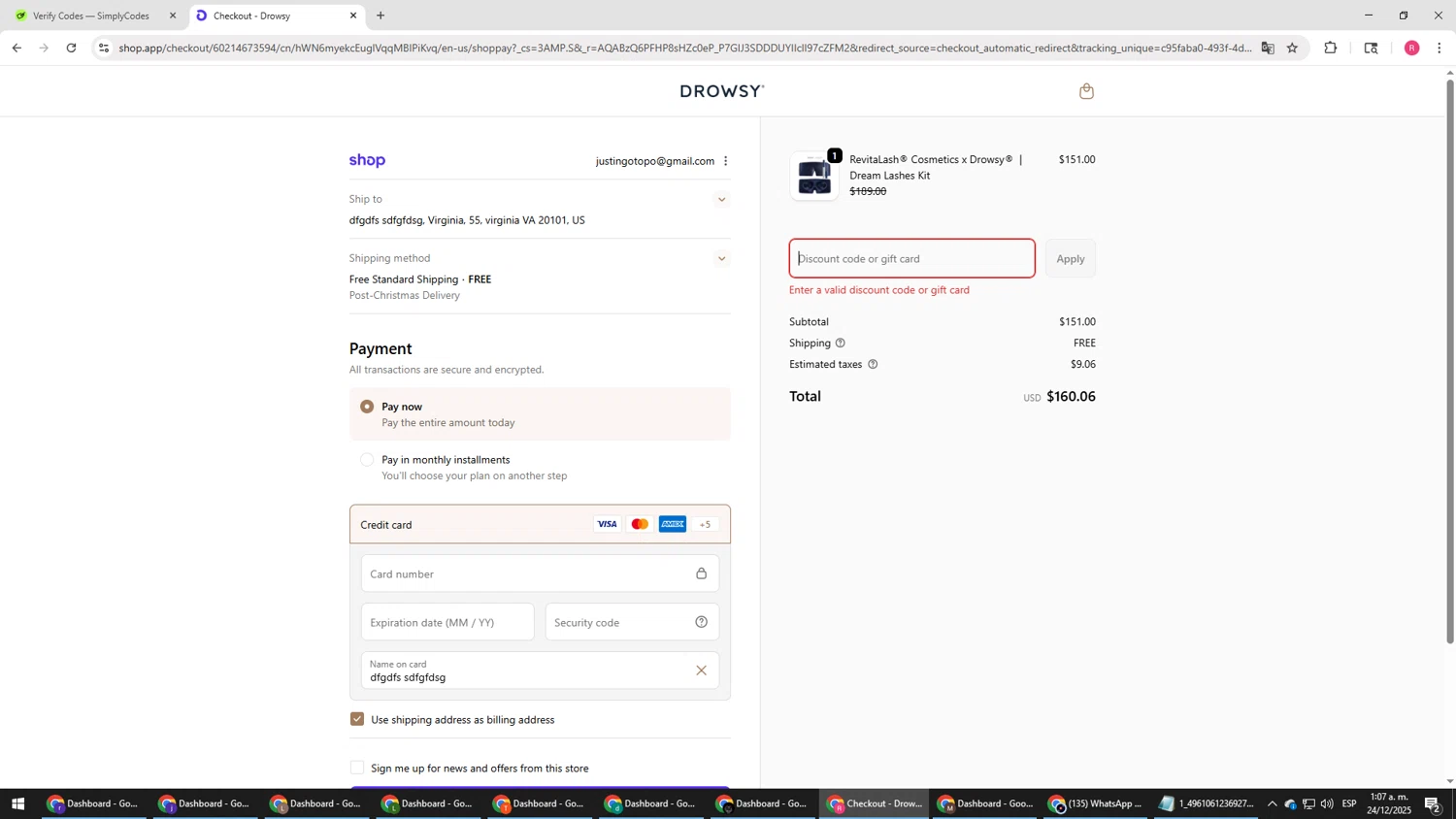Image resolution: width=1456 pixels, height=819 pixels.
Task: Click the translate page icon
Action: pos(1268,48)
